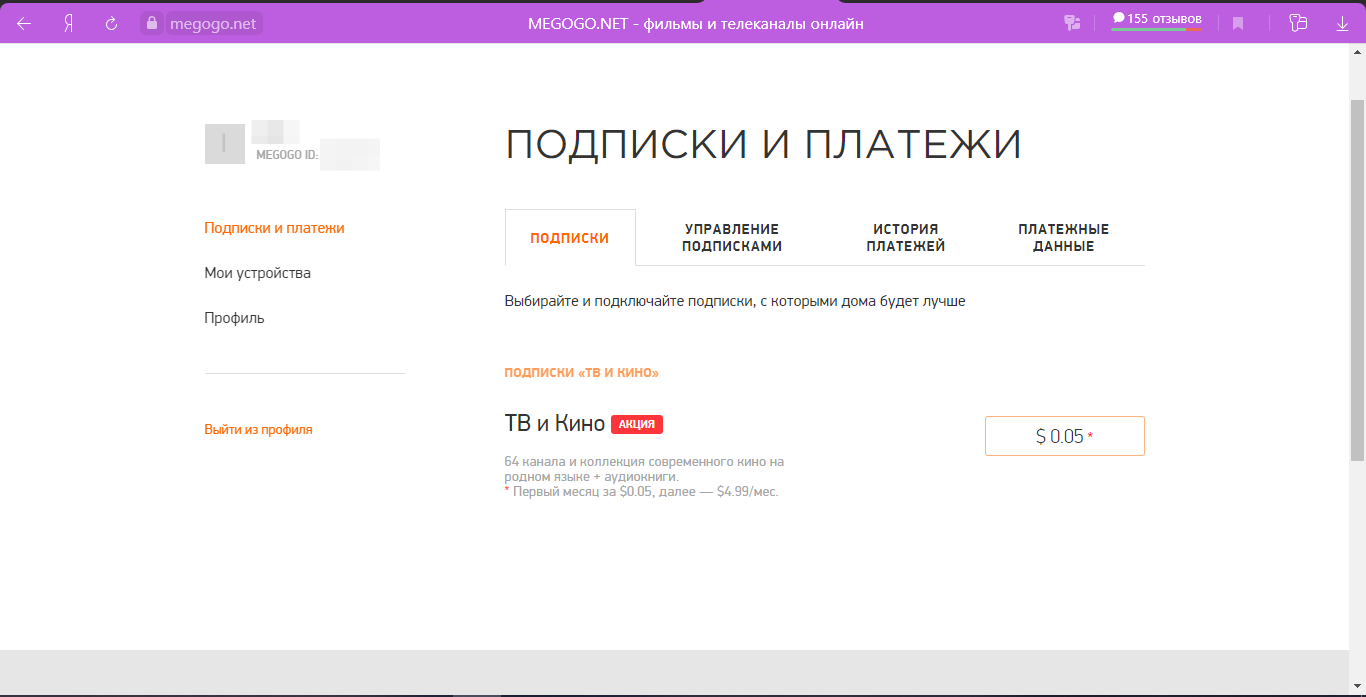Open the История платежей tab

point(906,238)
